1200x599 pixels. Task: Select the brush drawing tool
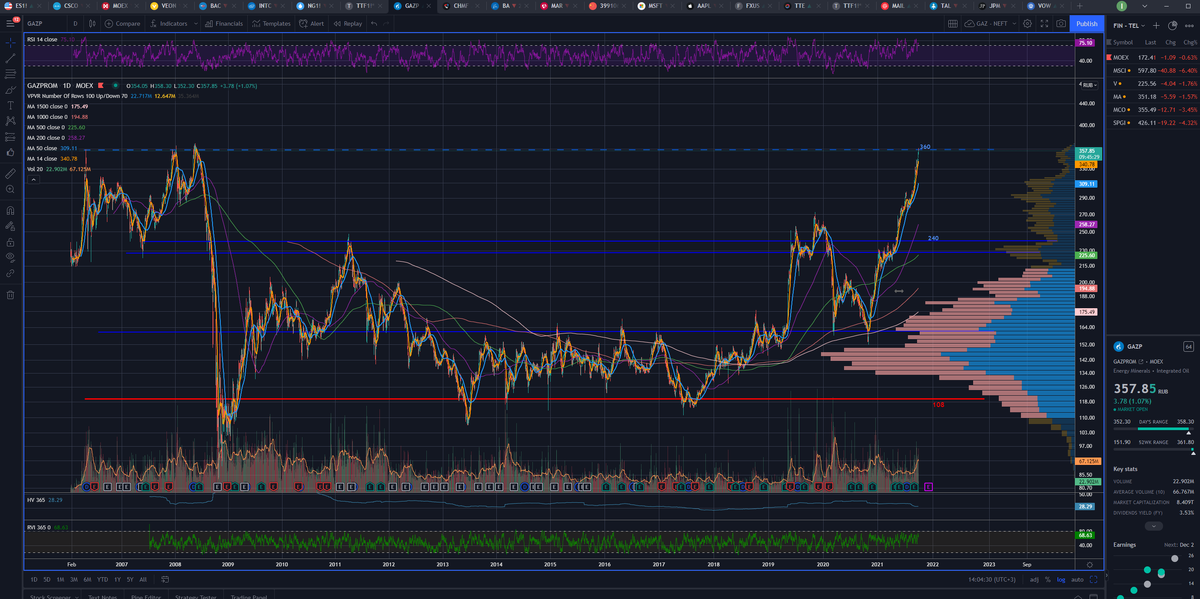click(10, 90)
